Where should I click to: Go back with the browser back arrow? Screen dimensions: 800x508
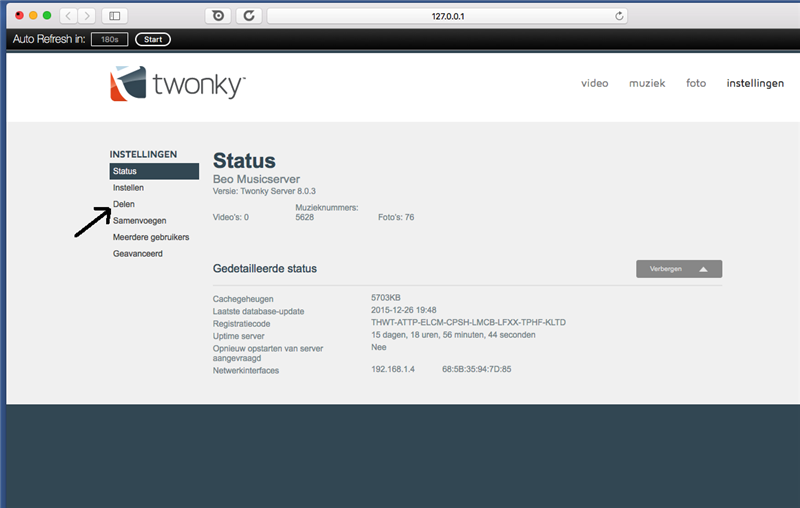[x=68, y=16]
